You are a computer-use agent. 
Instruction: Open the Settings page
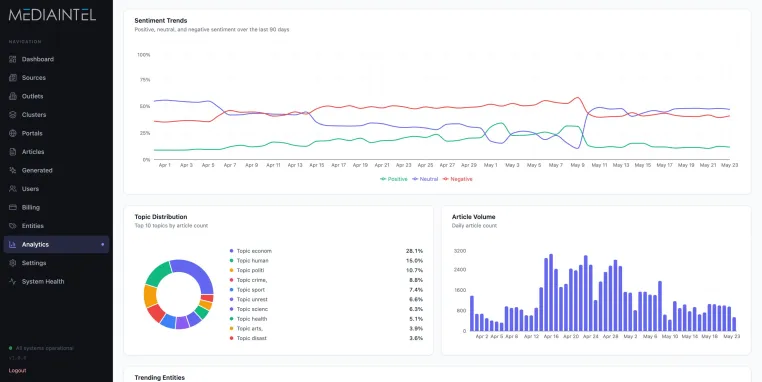pyautogui.click(x=56, y=263)
